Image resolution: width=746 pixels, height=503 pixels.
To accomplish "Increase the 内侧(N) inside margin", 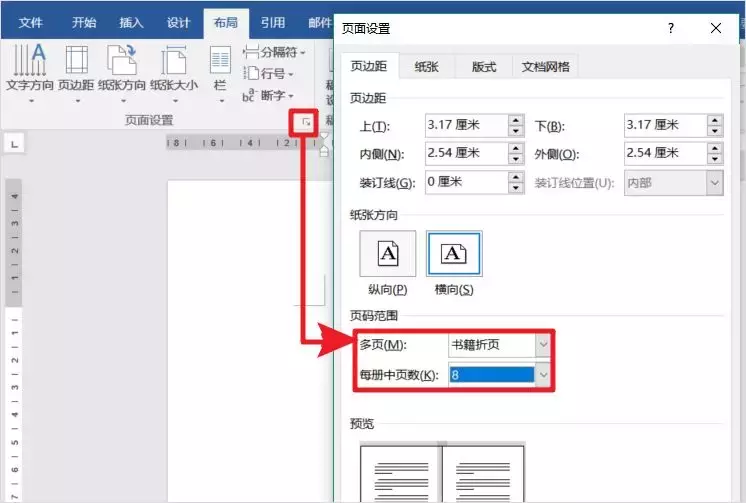I will (516, 148).
